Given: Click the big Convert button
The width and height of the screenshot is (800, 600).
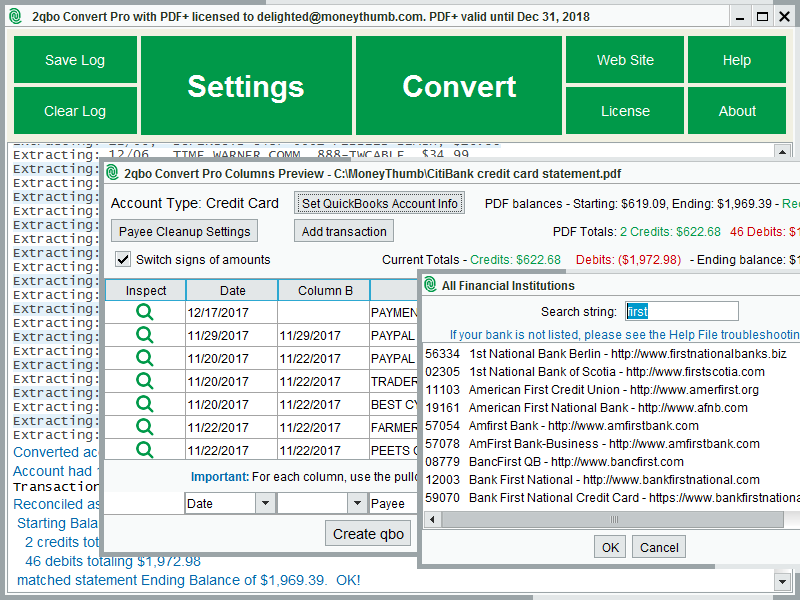Looking at the screenshot, I should 459,86.
